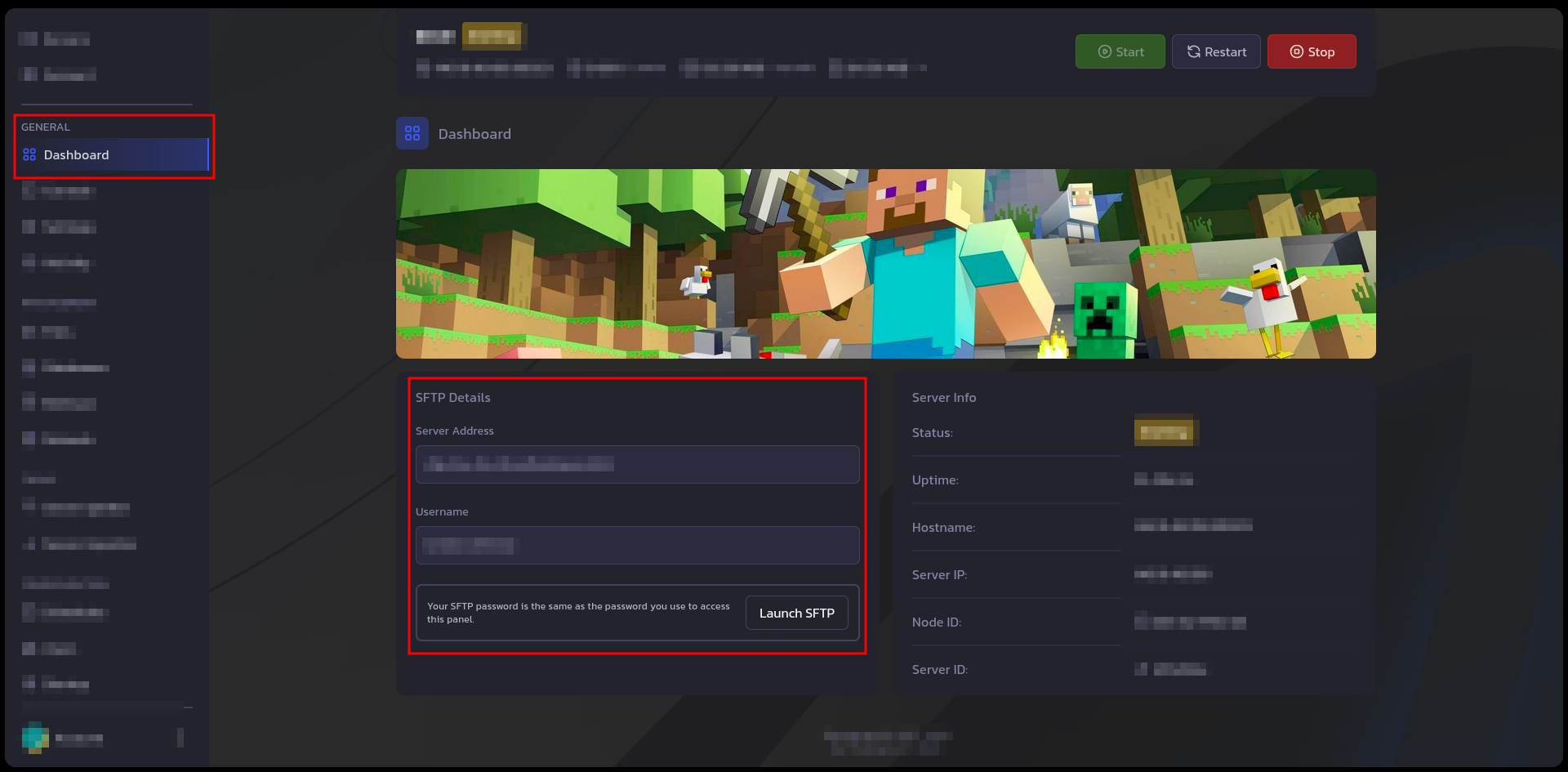Screen dimensions: 1568x772
Task: Click the Start server play icon
Action: pos(1104,51)
